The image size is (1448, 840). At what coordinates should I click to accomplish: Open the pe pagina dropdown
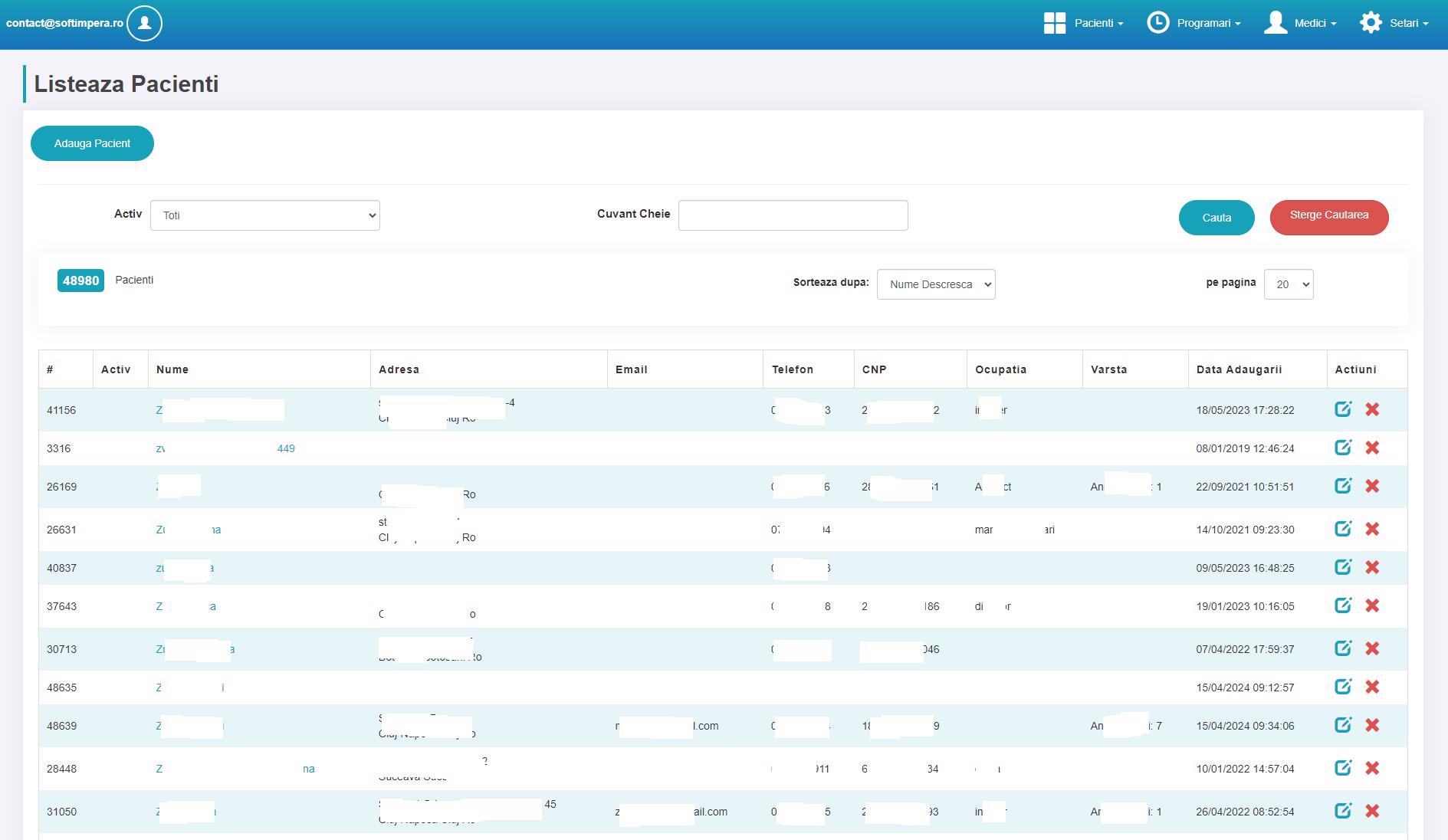1289,284
